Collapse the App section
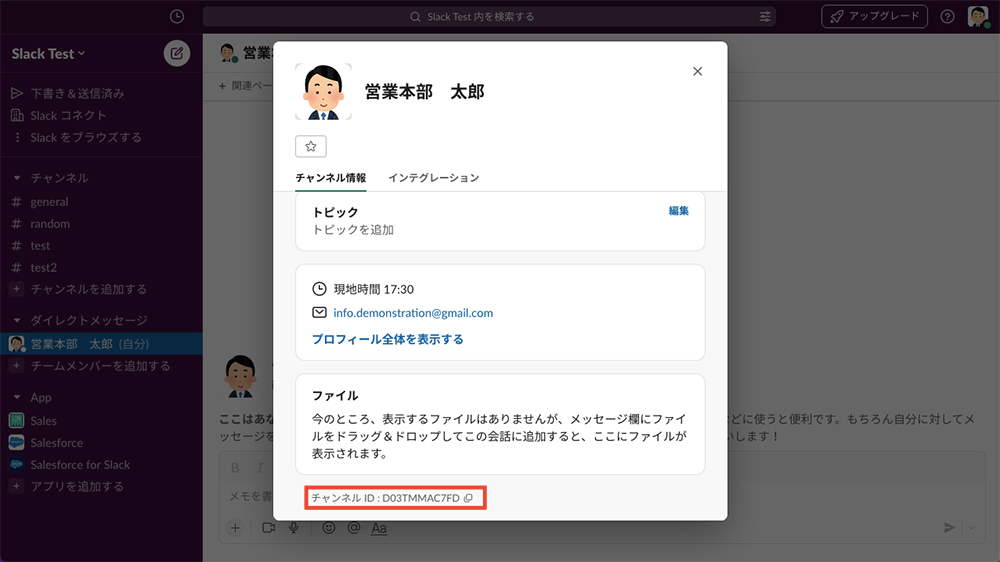 pos(17,397)
